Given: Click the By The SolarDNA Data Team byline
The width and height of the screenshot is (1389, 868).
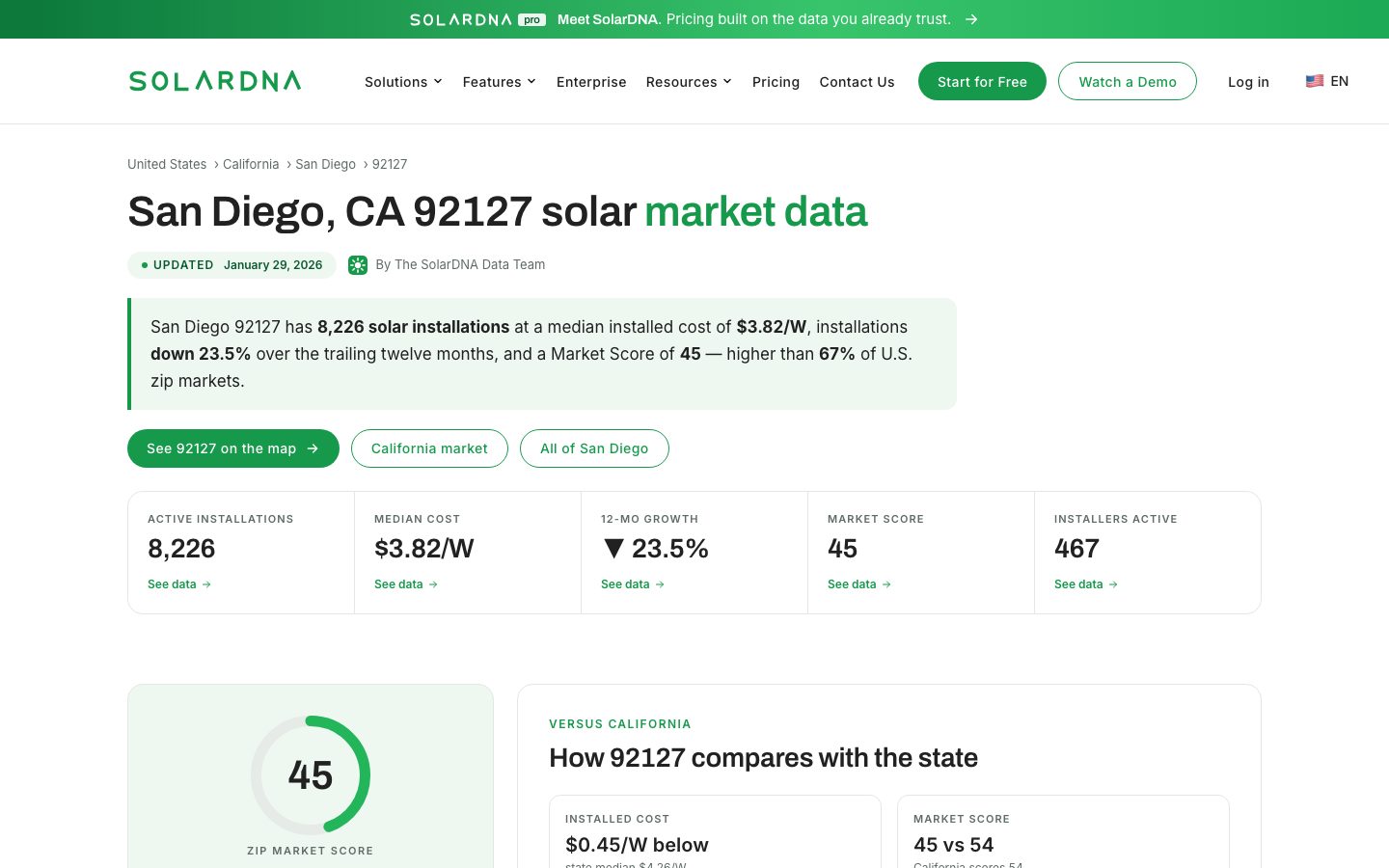Looking at the screenshot, I should [460, 264].
